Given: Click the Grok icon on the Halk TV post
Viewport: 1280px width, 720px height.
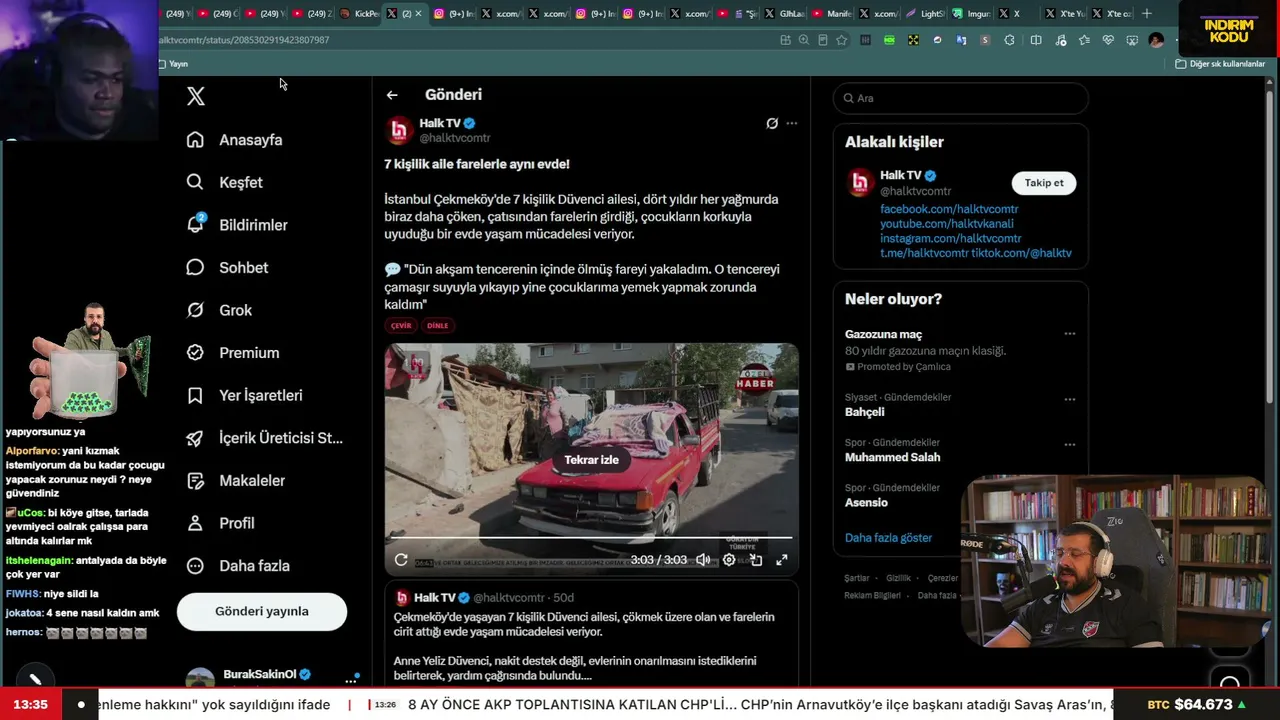Looking at the screenshot, I should click(x=772, y=123).
